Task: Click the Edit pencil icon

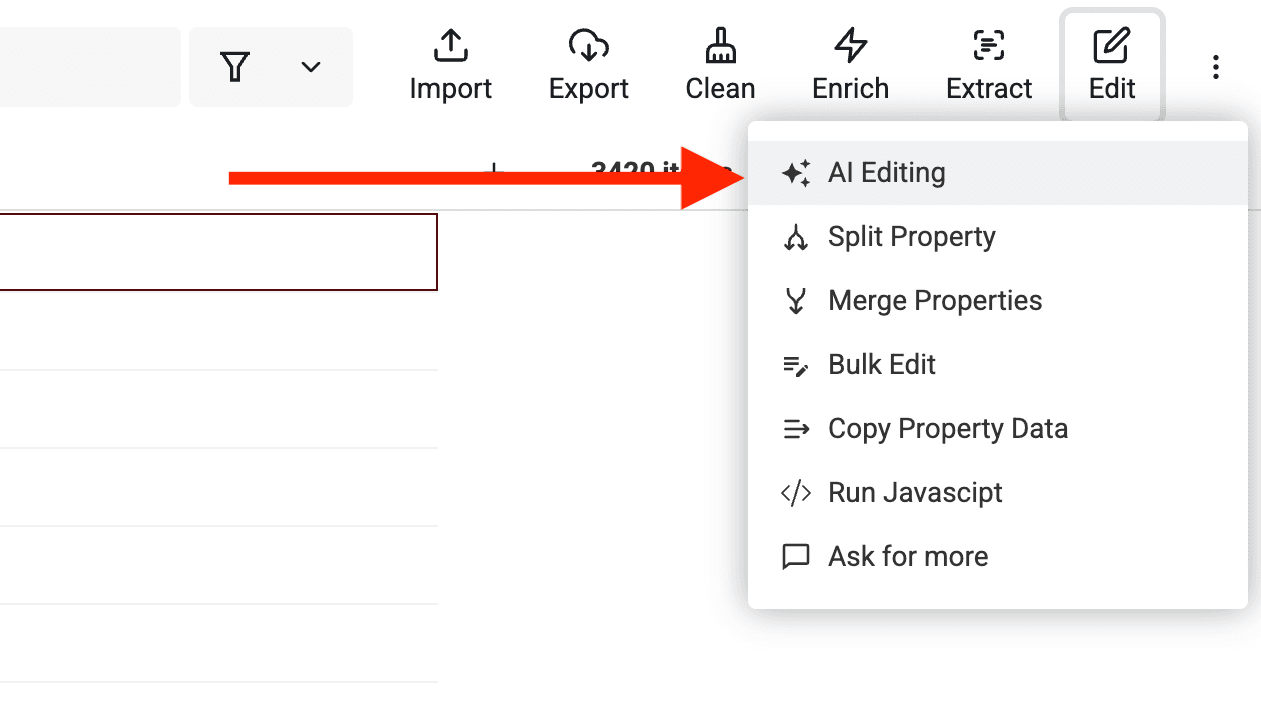Action: (1112, 45)
